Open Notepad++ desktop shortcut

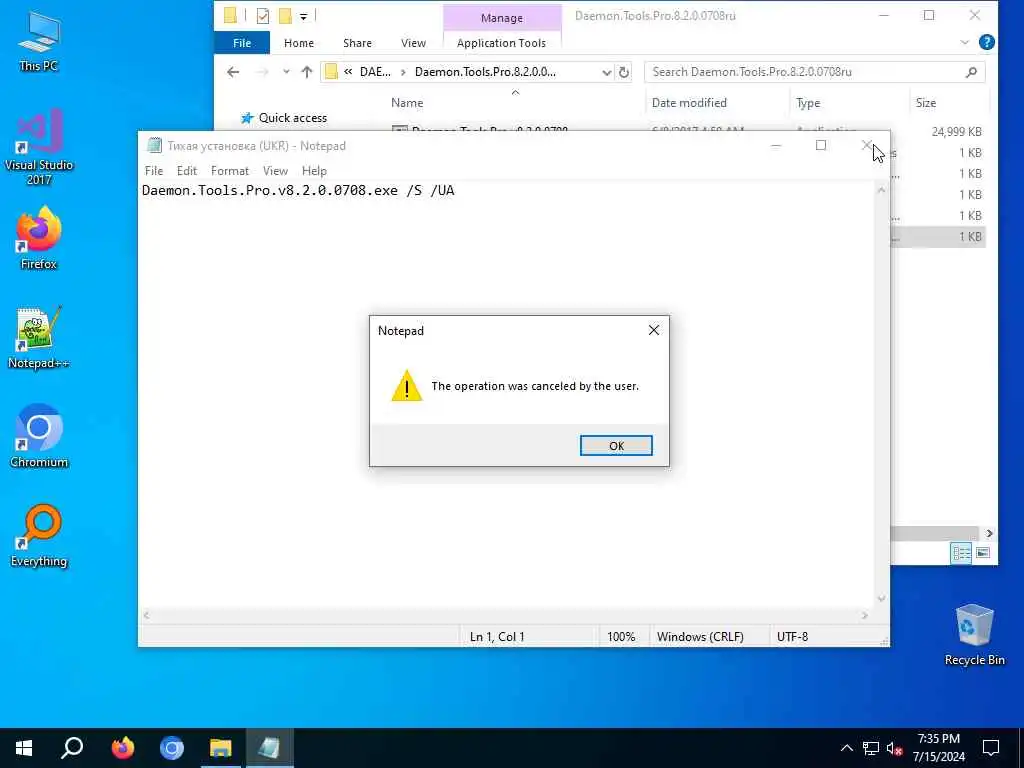pos(39,338)
